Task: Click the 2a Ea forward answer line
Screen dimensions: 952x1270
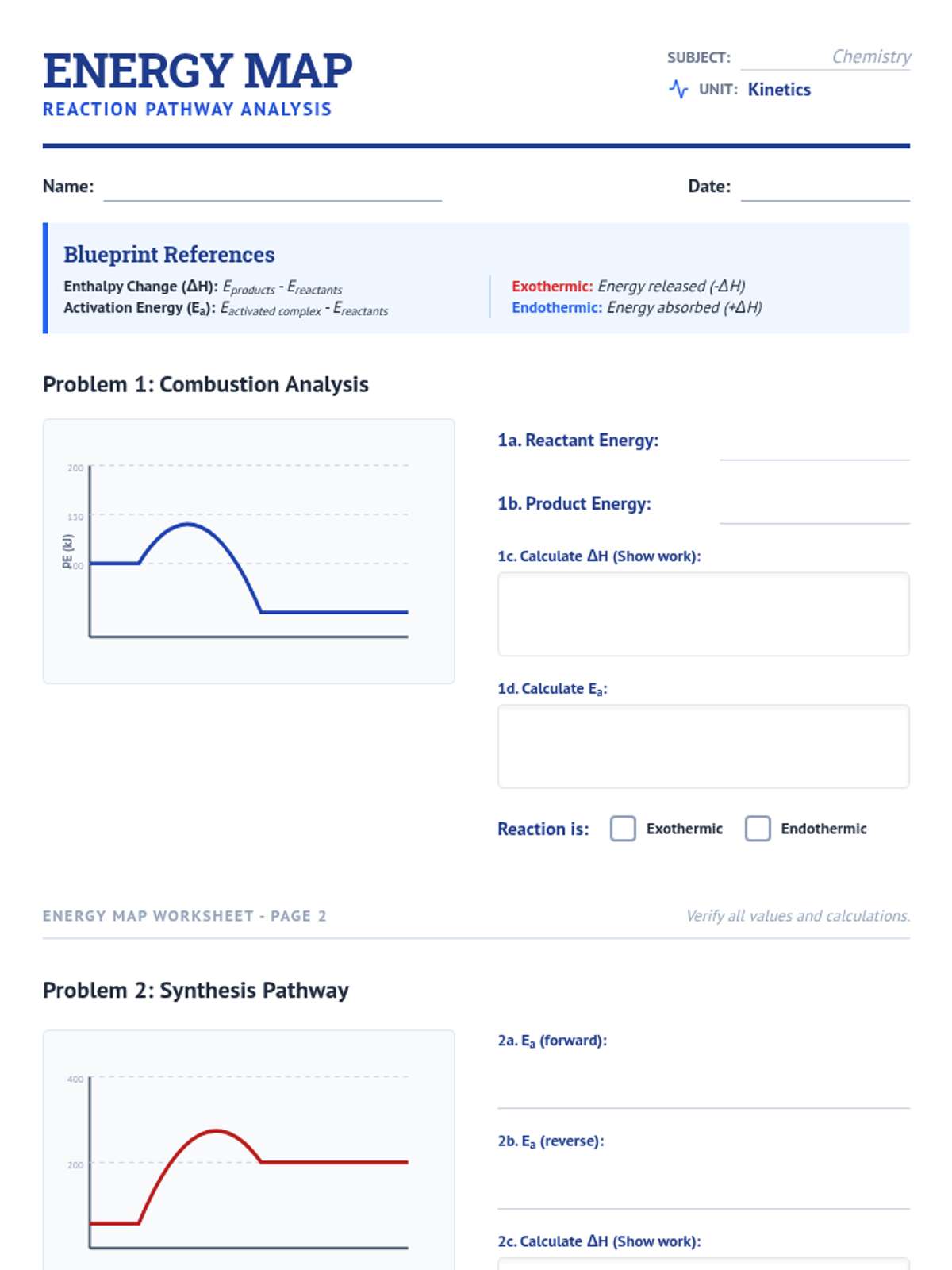Action: click(703, 1087)
